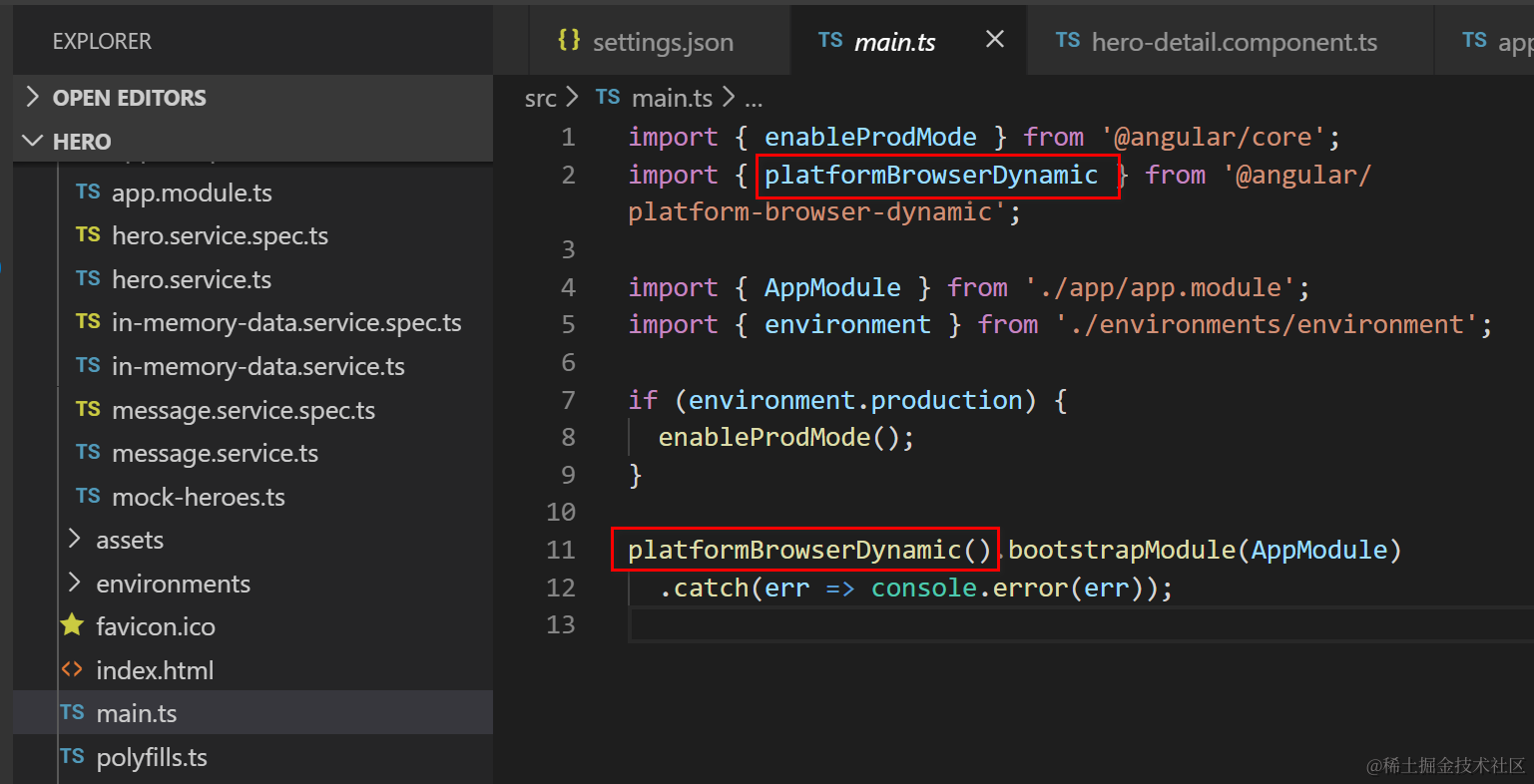Screen dimensions: 1534x784
Task: Click the TS icon beside message.service.spec.ts
Action: pos(88,409)
